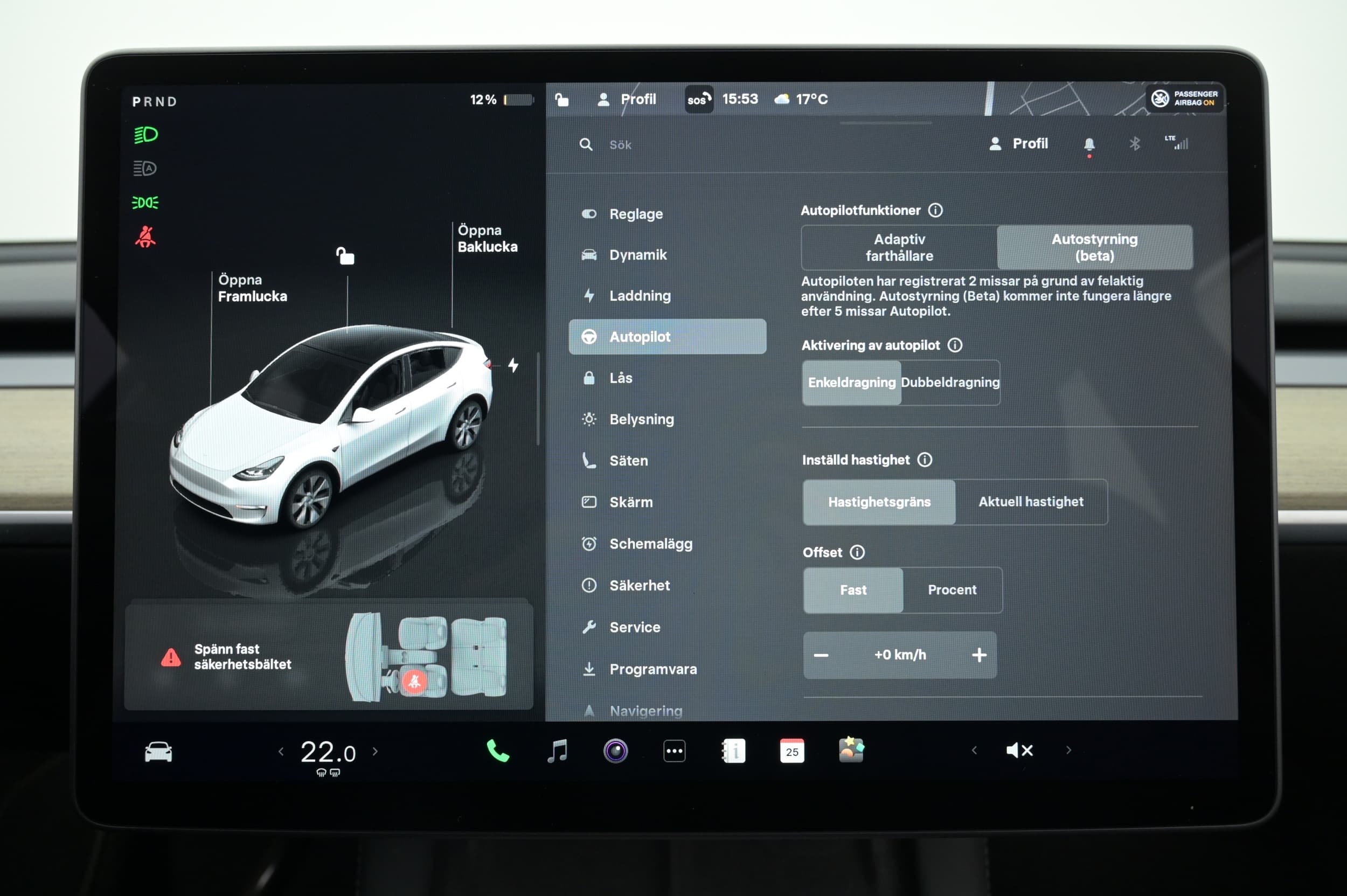1347x896 pixels.
Task: Tap the SOS emergency call icon
Action: (x=699, y=100)
